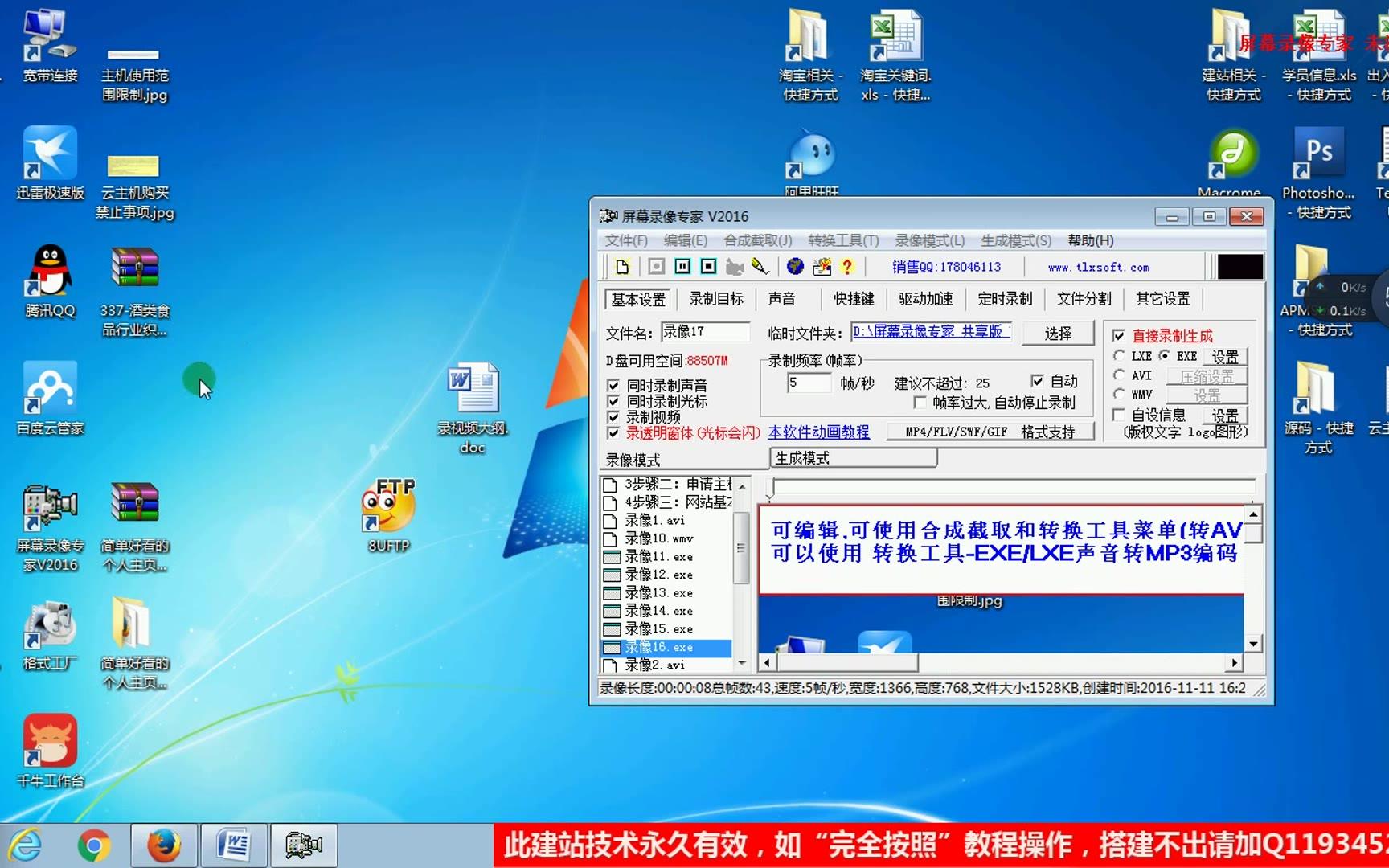Screen dimensions: 1389x868
Task: Select the AVI output format radio button
Action: coord(1119,375)
